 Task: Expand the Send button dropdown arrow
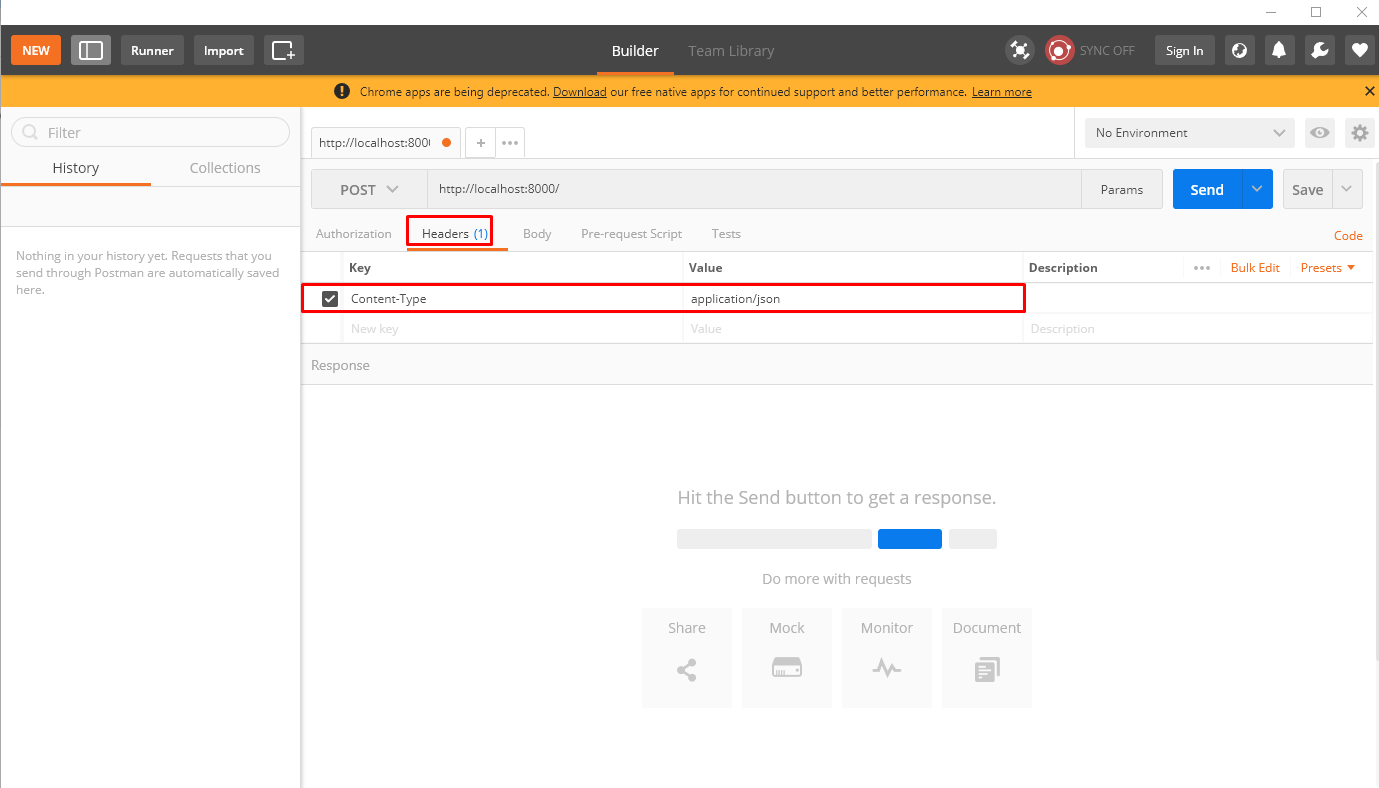1257,189
